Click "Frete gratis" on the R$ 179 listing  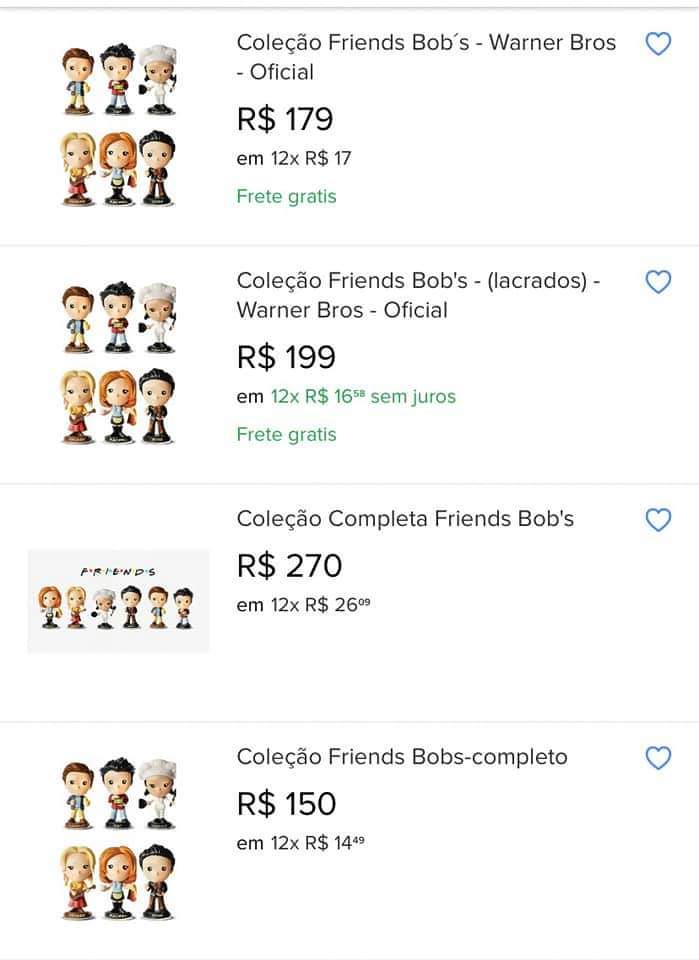286,197
